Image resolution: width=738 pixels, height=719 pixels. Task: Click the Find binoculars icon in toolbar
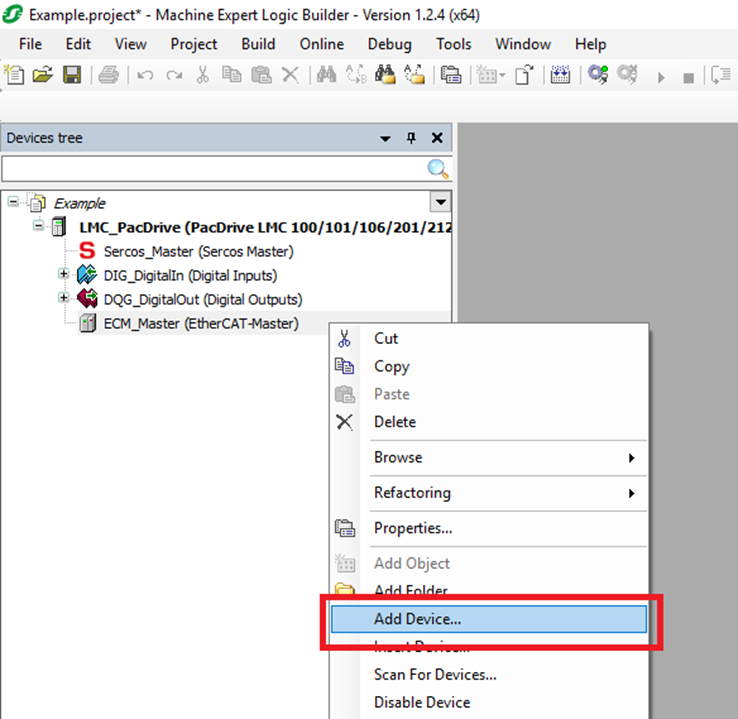[x=325, y=75]
